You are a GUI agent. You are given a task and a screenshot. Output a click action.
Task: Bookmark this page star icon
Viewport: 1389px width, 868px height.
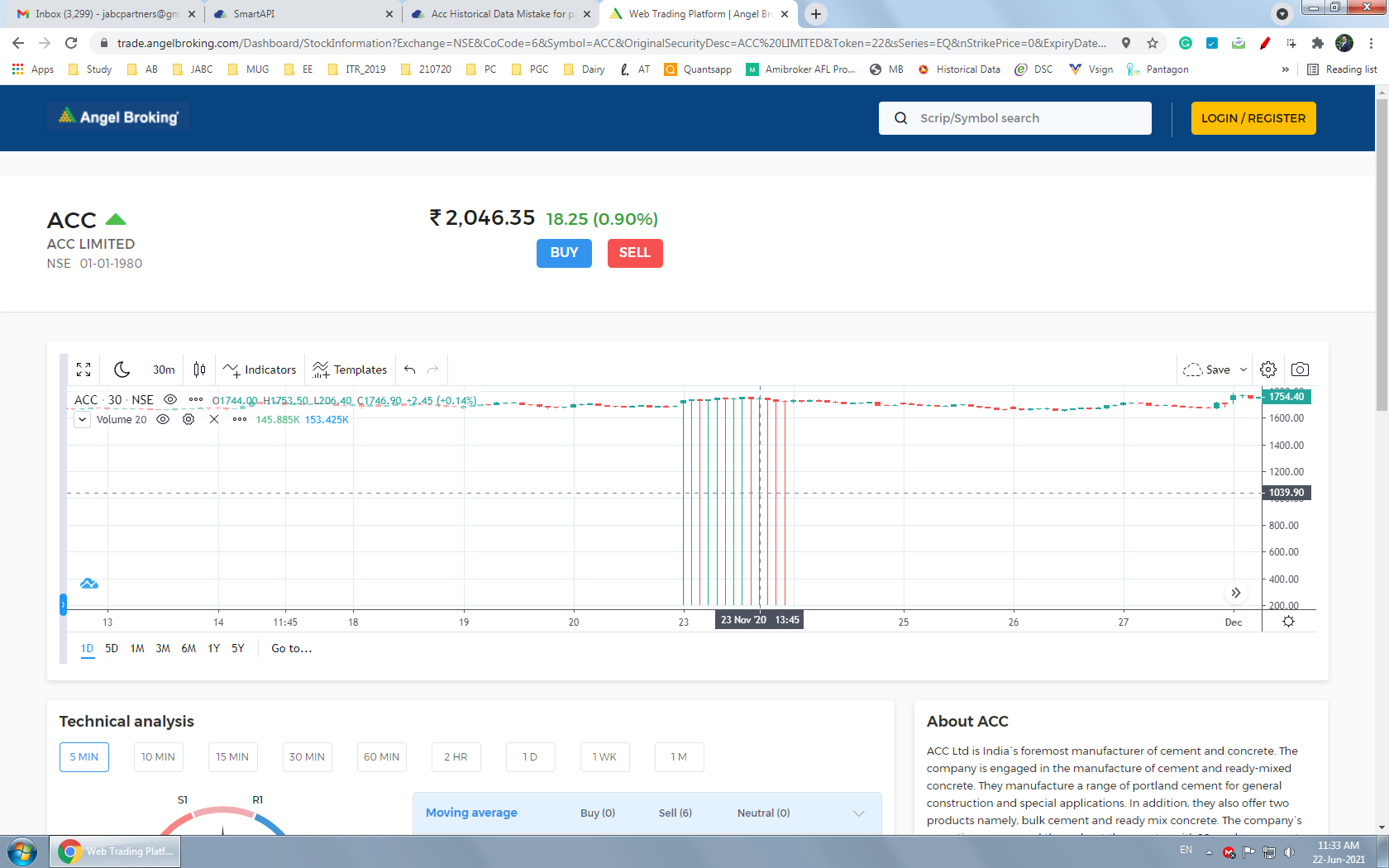(1153, 43)
